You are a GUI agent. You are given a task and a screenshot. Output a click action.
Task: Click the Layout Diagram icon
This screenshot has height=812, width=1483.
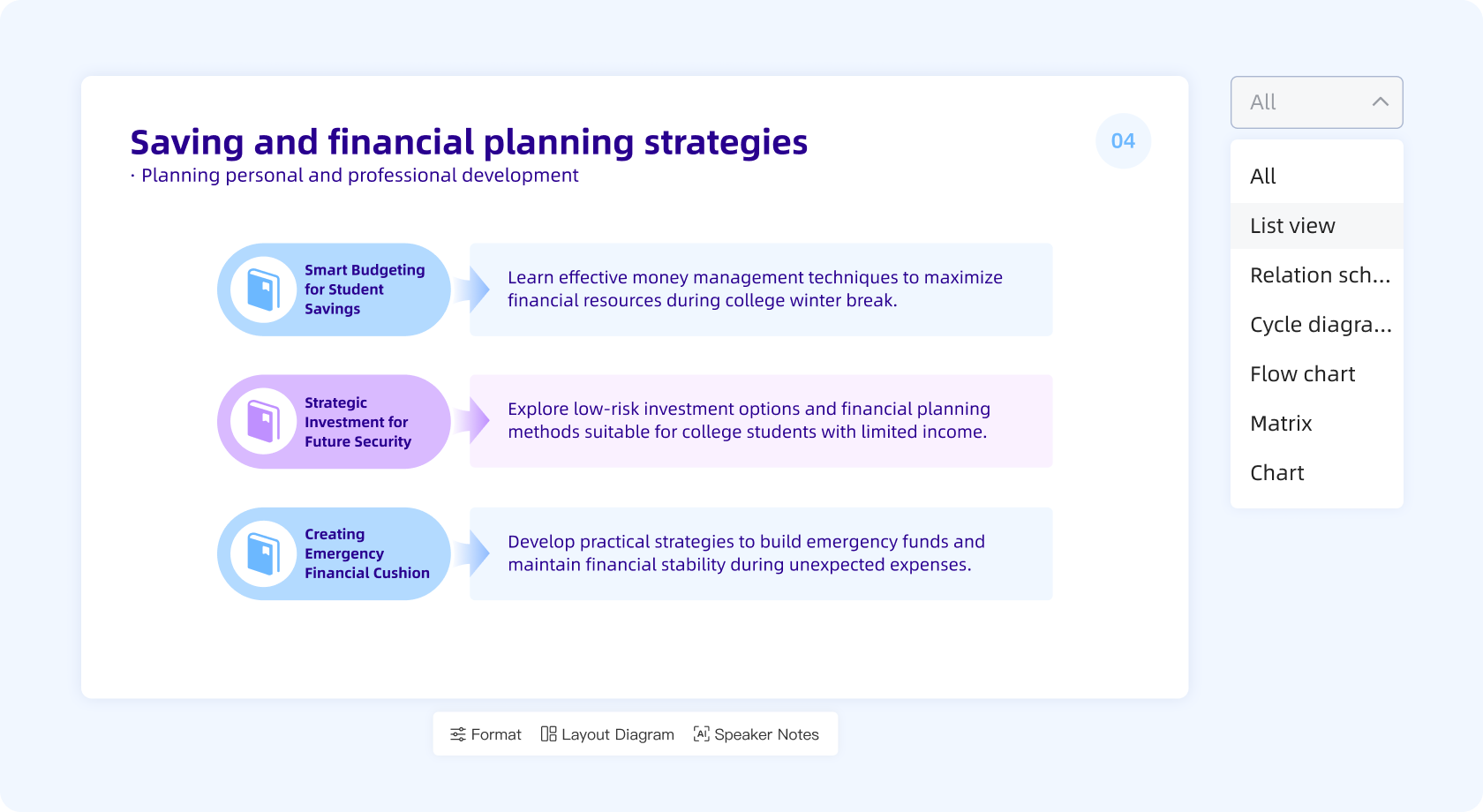pos(549,733)
